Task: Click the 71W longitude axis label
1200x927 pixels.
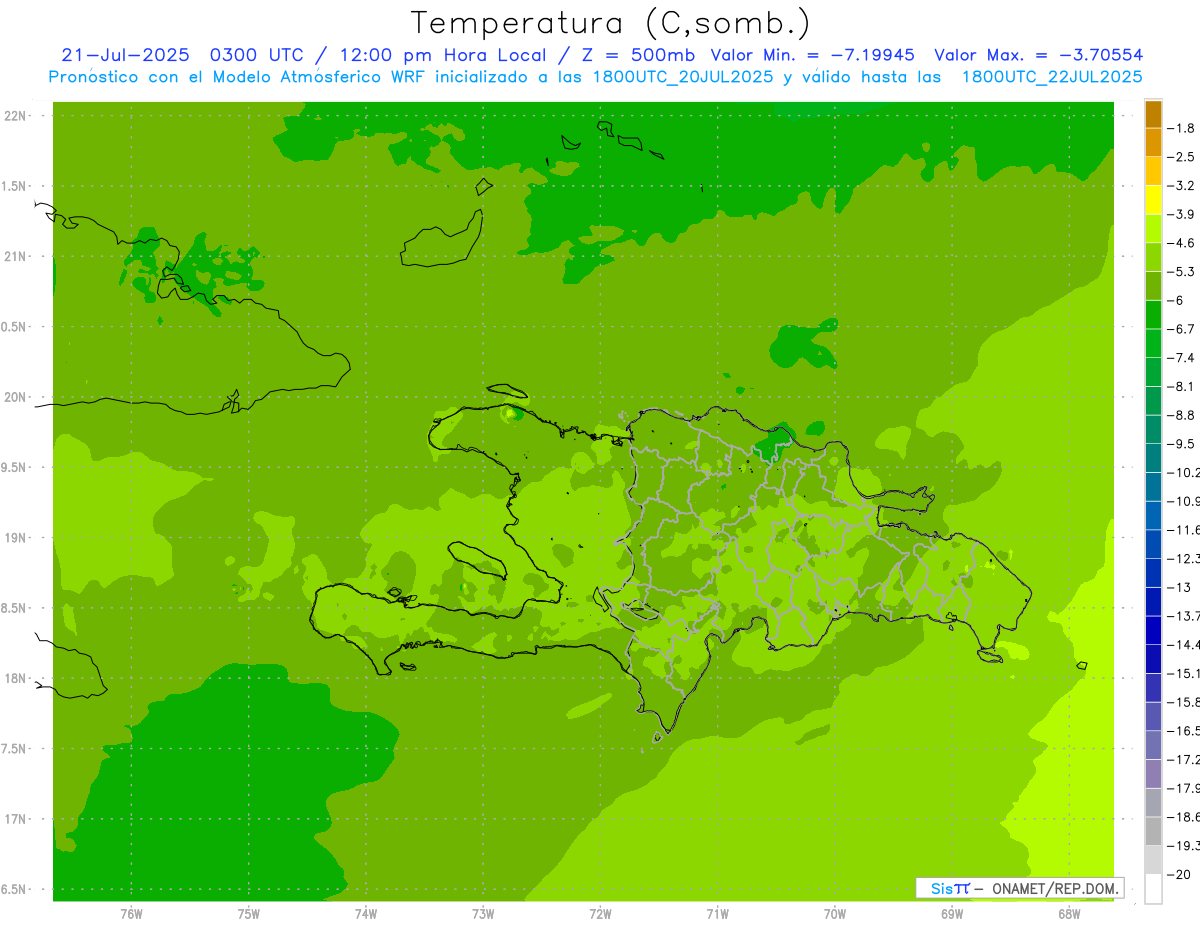Action: coord(717,914)
